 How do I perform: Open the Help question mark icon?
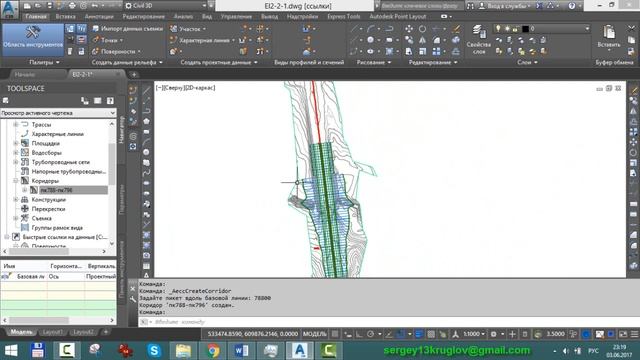click(571, 6)
